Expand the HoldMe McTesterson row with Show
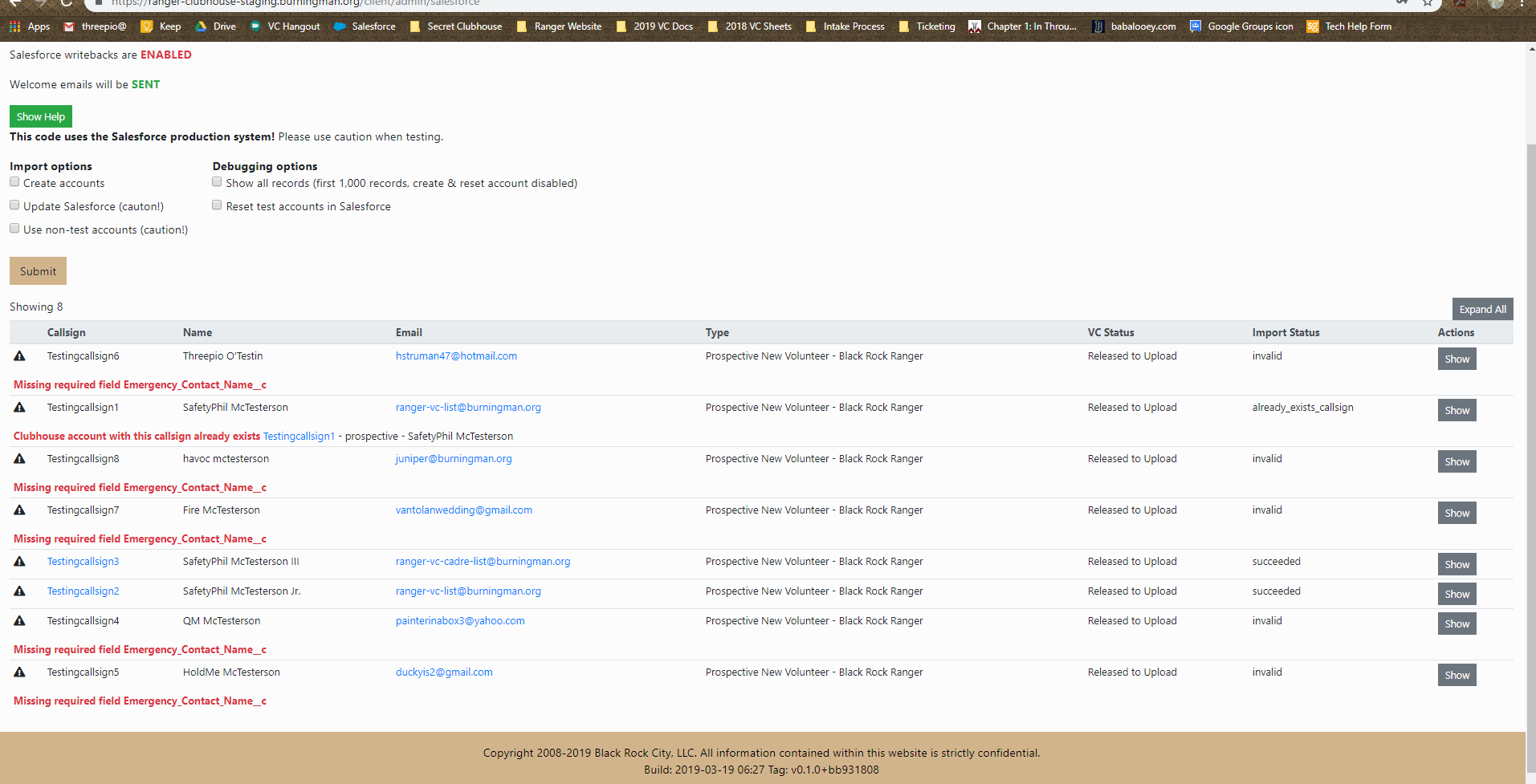The image size is (1536, 784). [1456, 675]
